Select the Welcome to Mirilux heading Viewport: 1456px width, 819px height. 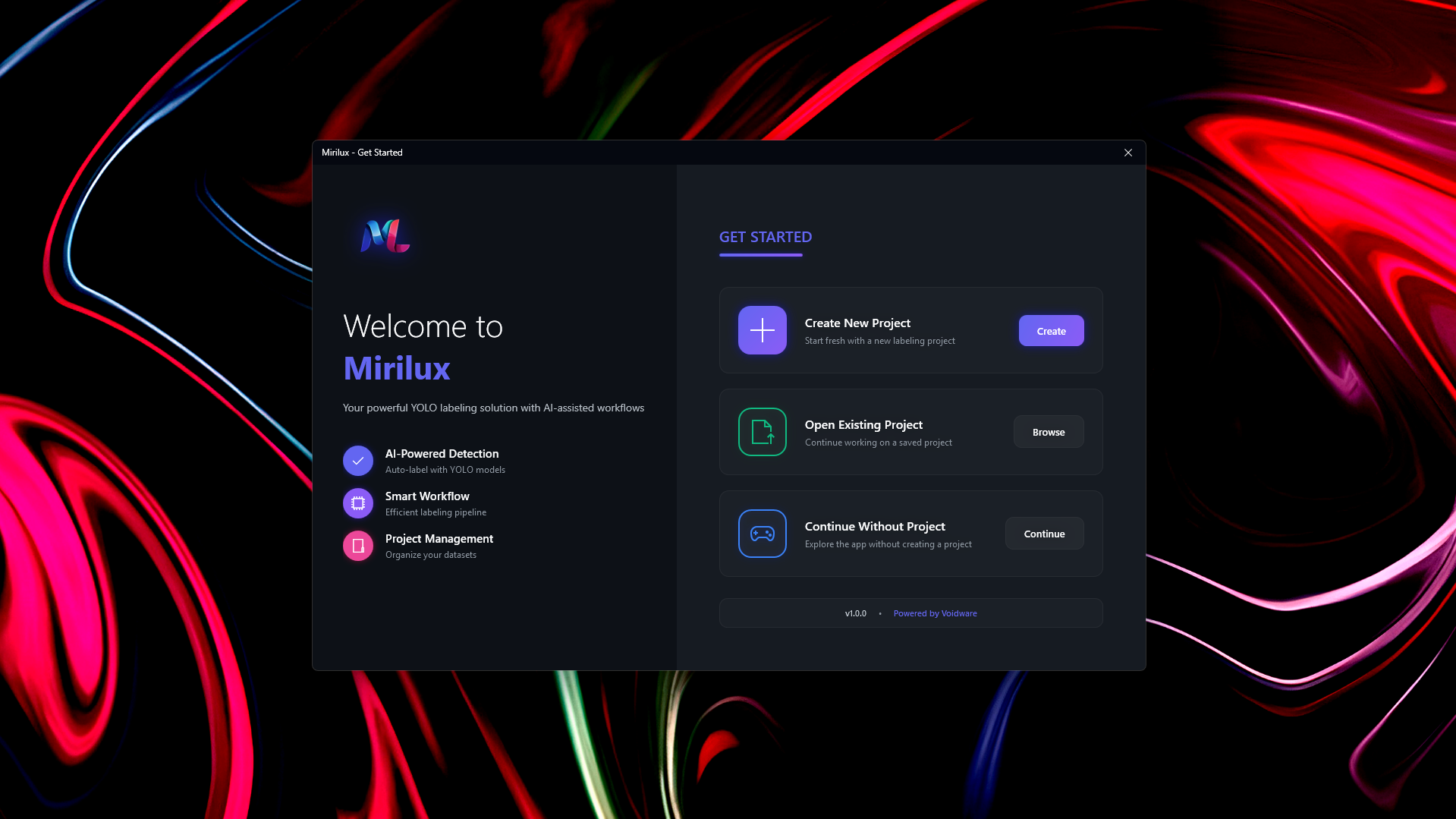pyautogui.click(x=423, y=347)
